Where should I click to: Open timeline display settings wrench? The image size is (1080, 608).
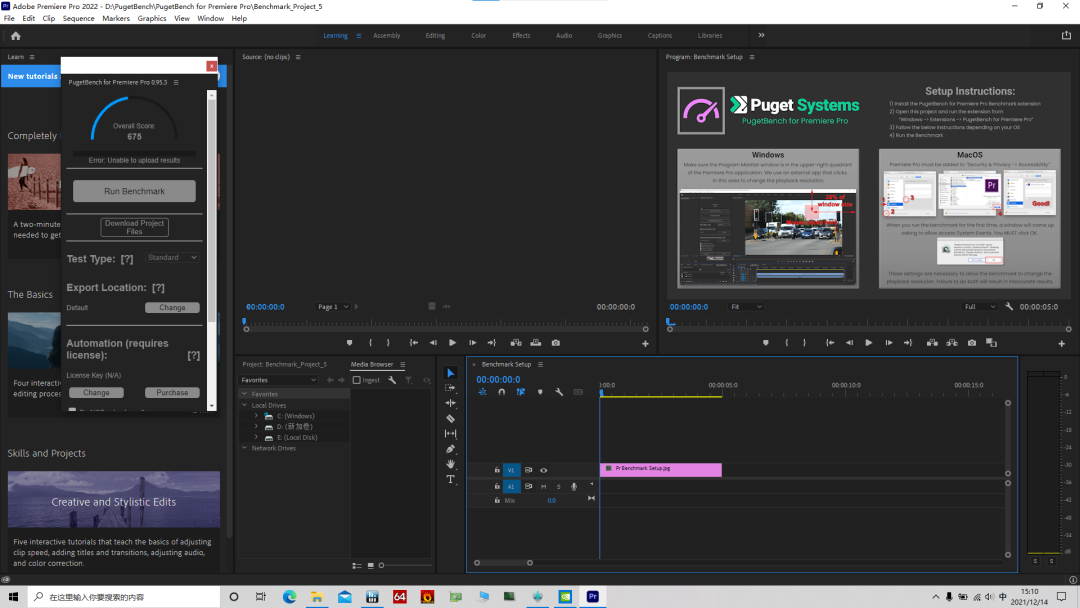pyautogui.click(x=559, y=392)
